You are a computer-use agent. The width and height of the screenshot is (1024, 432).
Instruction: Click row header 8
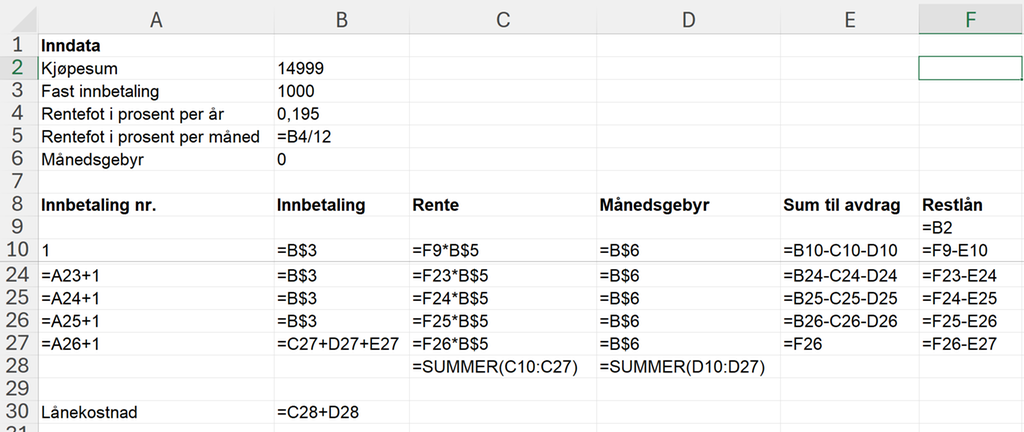(x=18, y=204)
